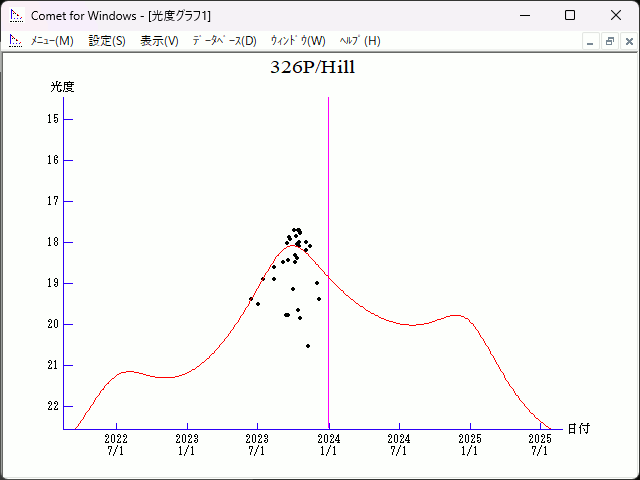Open the ヘルプ(H) help menu

point(360,41)
